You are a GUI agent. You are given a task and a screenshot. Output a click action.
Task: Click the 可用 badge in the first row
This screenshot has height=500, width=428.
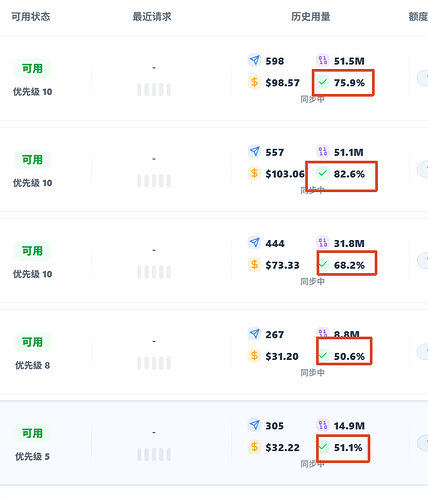tap(32, 68)
